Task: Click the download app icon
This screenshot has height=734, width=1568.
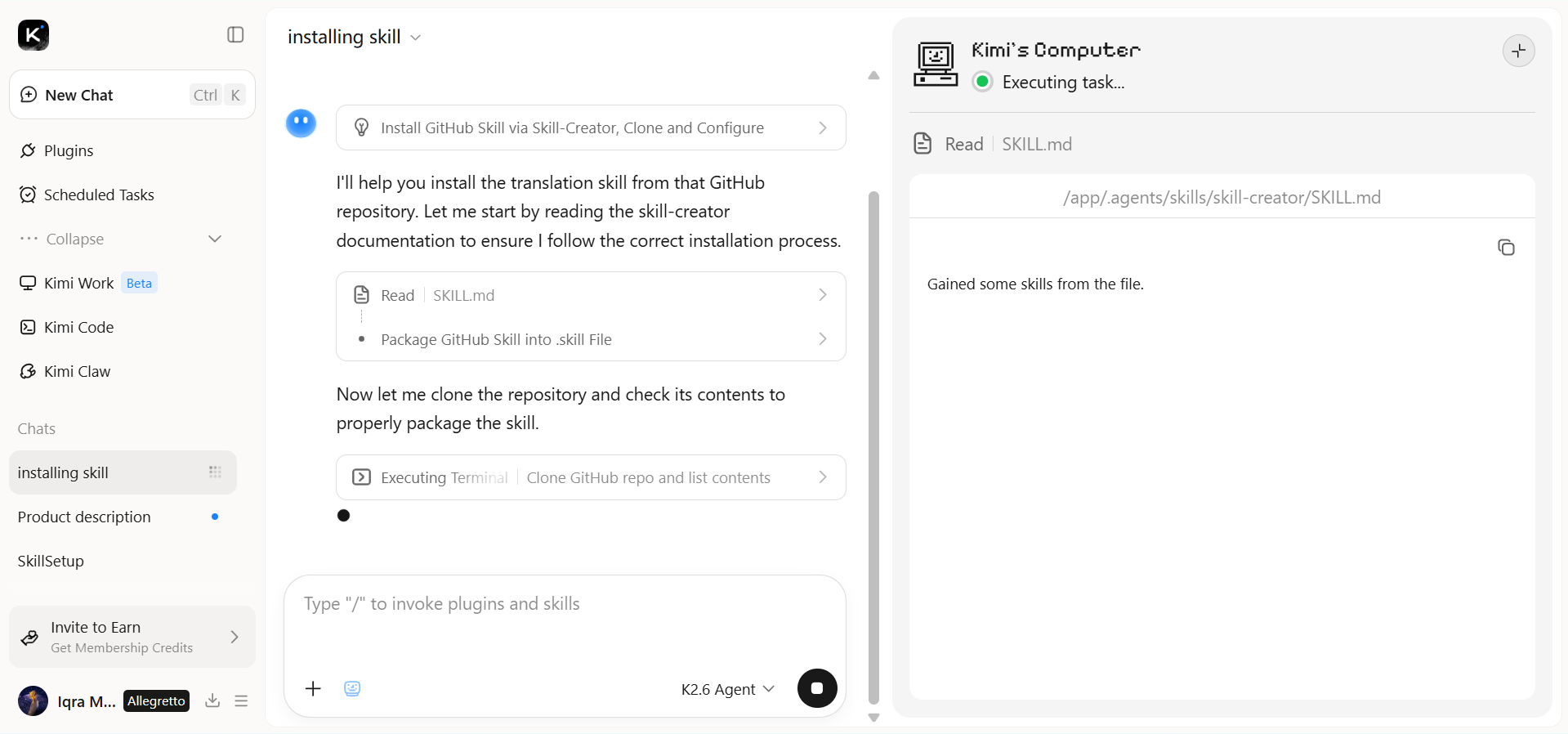Action: [212, 700]
